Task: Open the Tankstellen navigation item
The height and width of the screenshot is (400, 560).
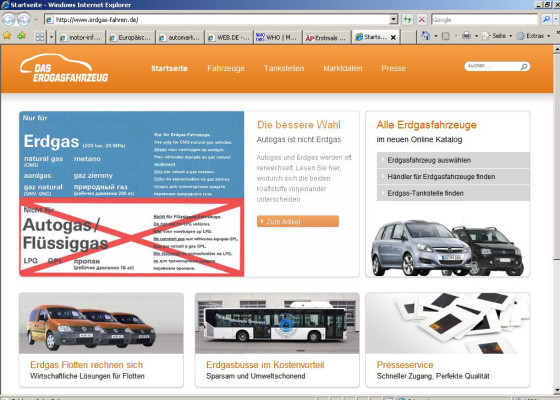Action: (x=284, y=68)
